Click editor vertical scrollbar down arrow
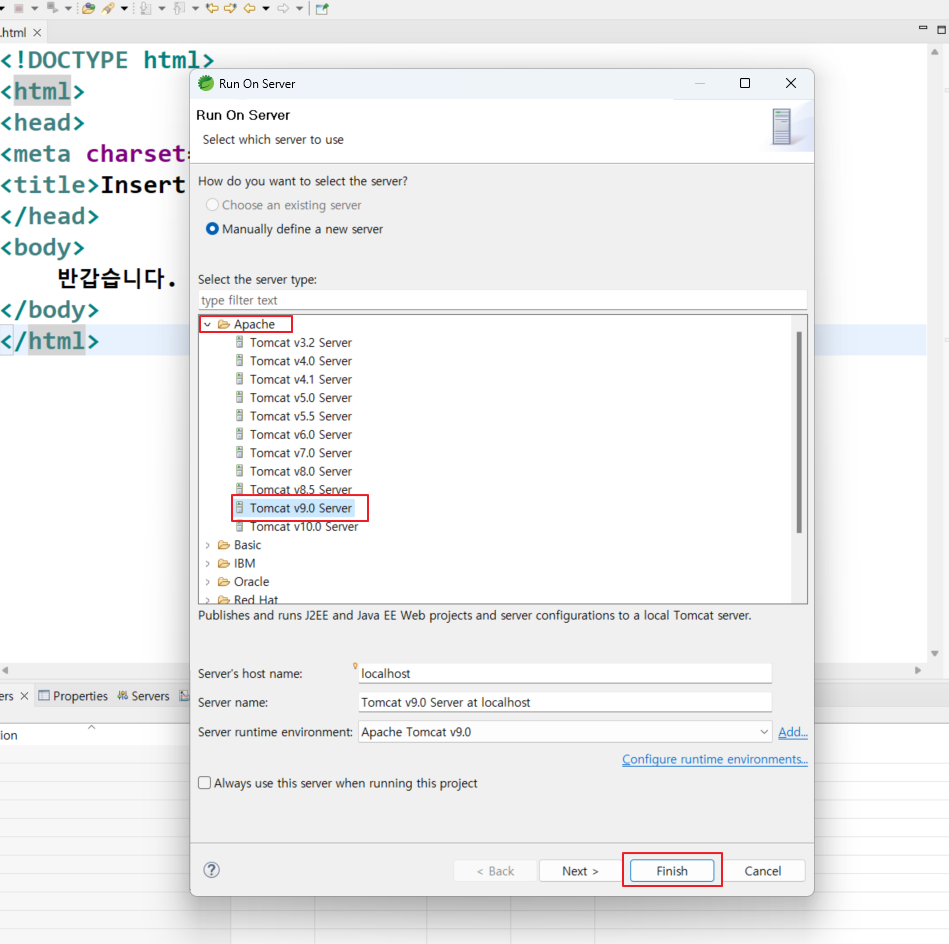Viewport: 949px width, 944px height. 935,654
